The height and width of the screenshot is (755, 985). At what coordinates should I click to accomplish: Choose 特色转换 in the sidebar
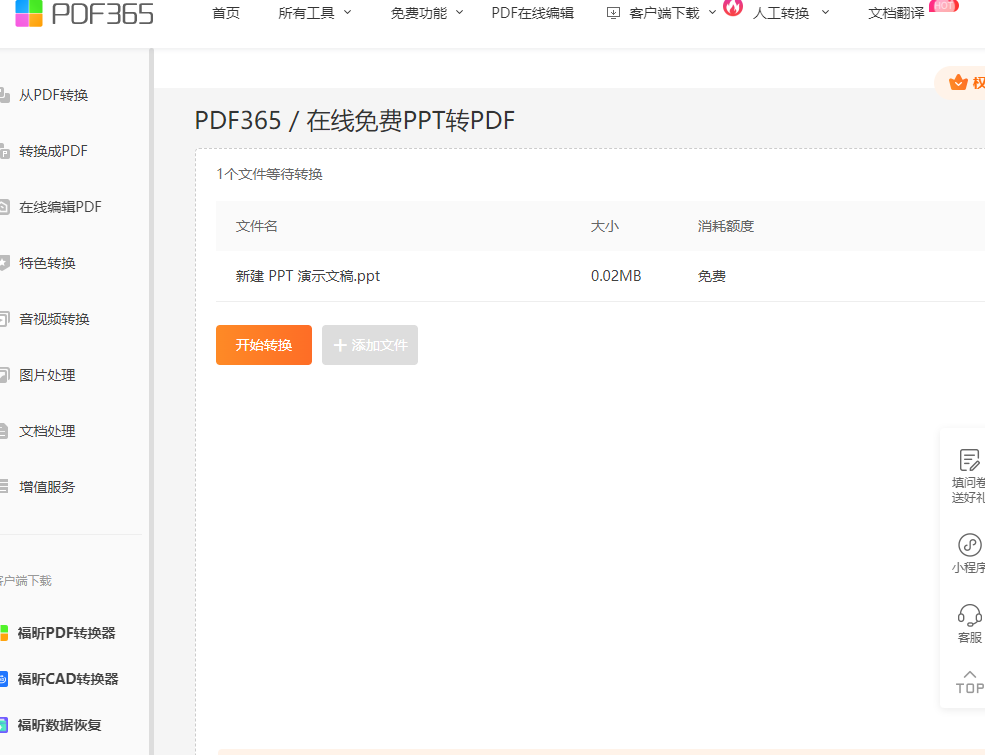[47, 263]
